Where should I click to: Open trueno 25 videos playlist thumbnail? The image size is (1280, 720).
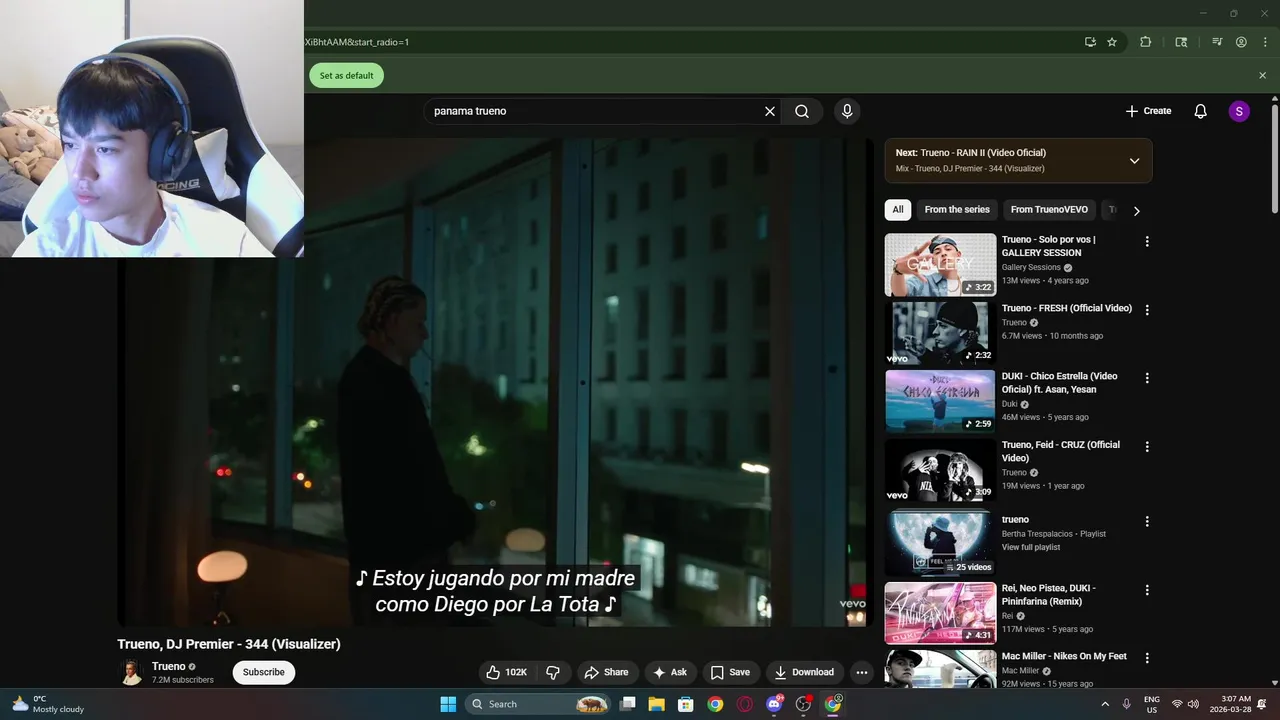940,544
